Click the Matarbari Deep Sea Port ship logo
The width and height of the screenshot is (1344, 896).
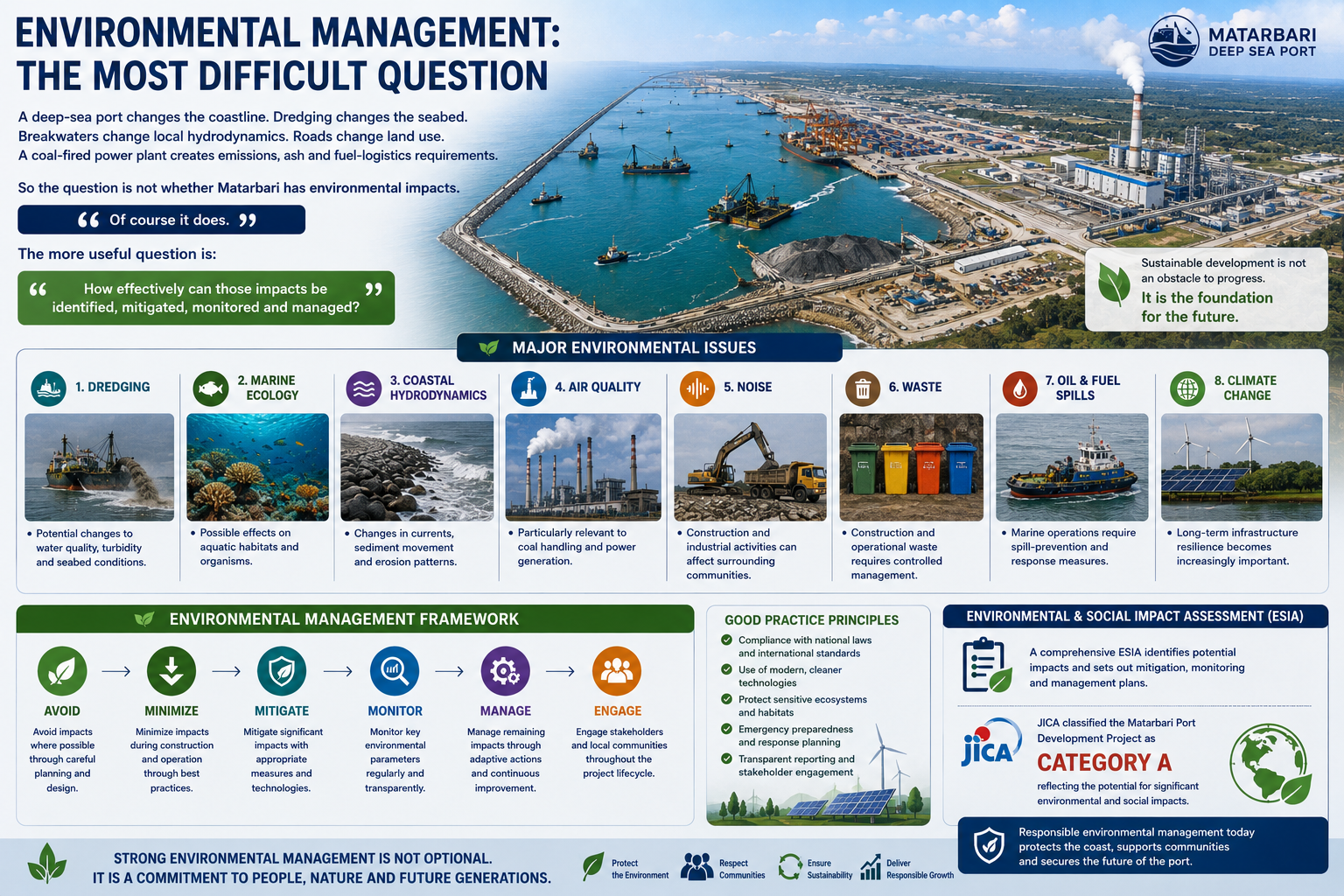coord(1173,41)
